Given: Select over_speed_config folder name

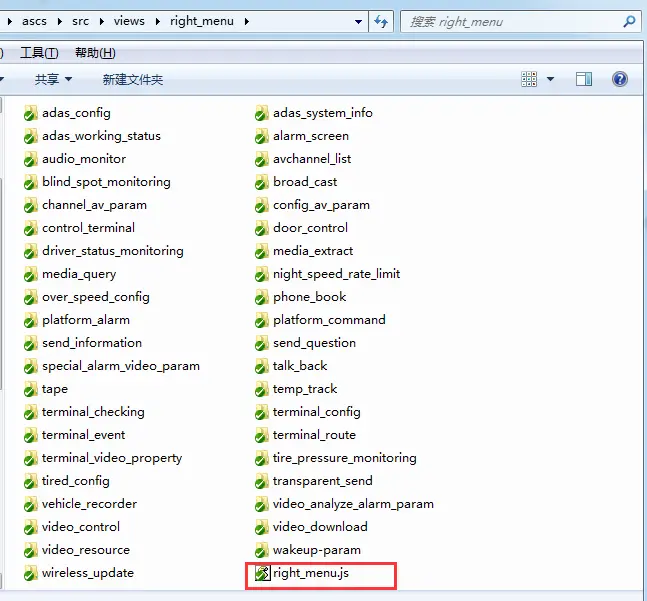Looking at the screenshot, I should 96,297.
